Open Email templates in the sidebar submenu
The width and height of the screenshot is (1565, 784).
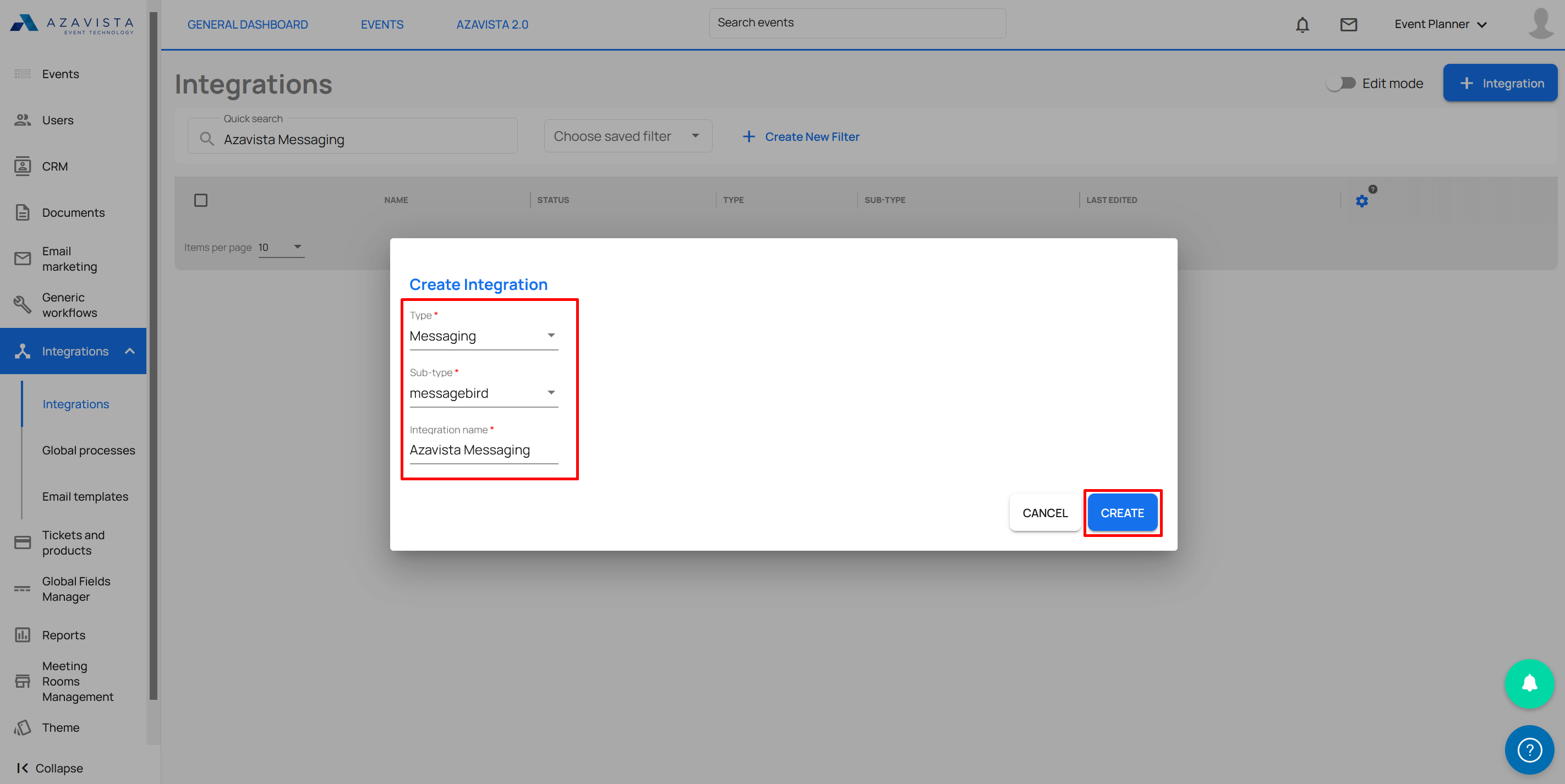coord(85,496)
